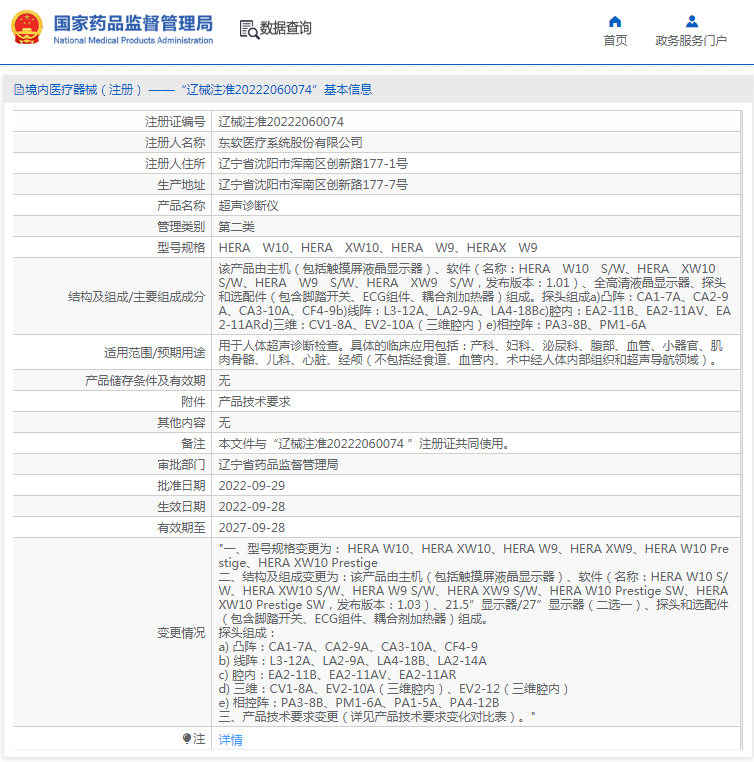The image size is (754, 762).
Task: Click the 结构及组成/主要组成成分 label
Action: coord(137,296)
